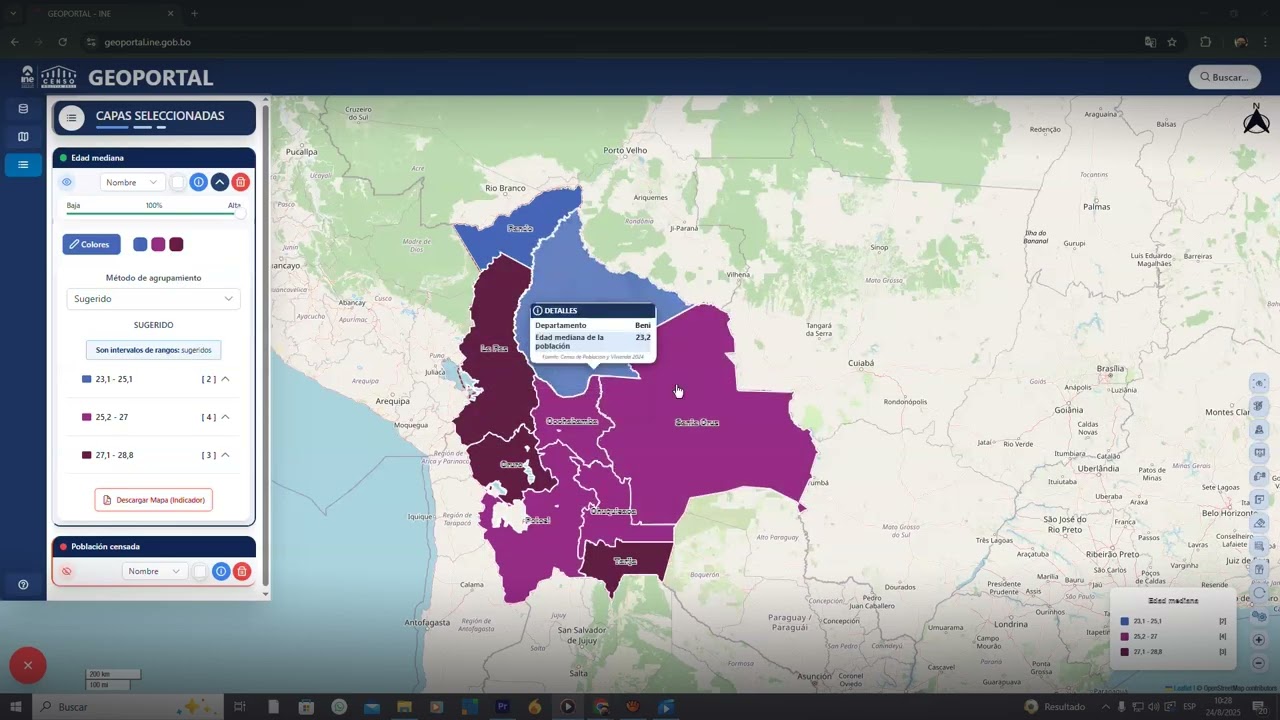Click the DETALLES popup header
1280x720 pixels.
pyautogui.click(x=593, y=311)
